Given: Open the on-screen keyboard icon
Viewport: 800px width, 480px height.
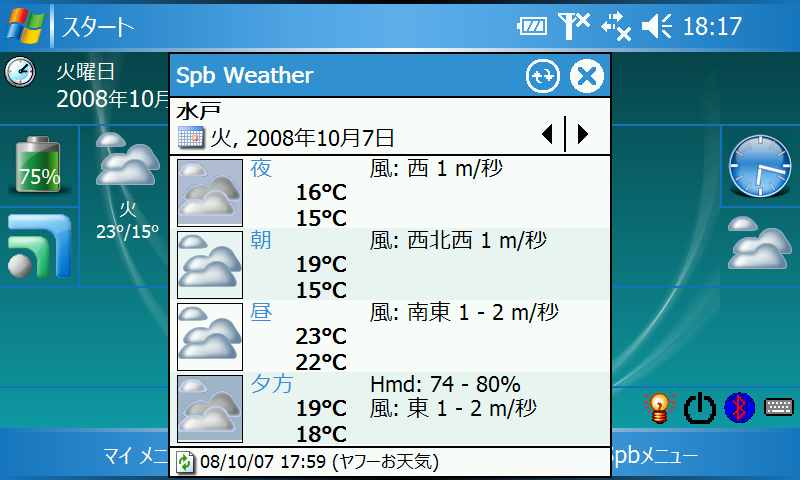Looking at the screenshot, I should [778, 407].
